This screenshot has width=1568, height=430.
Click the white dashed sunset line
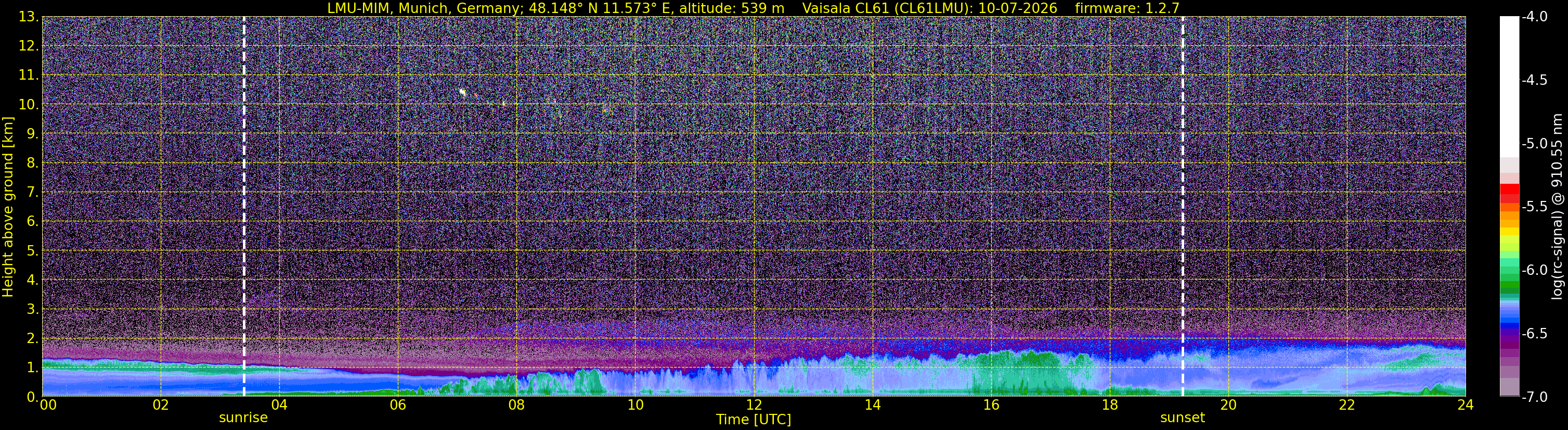pyautogui.click(x=1183, y=207)
